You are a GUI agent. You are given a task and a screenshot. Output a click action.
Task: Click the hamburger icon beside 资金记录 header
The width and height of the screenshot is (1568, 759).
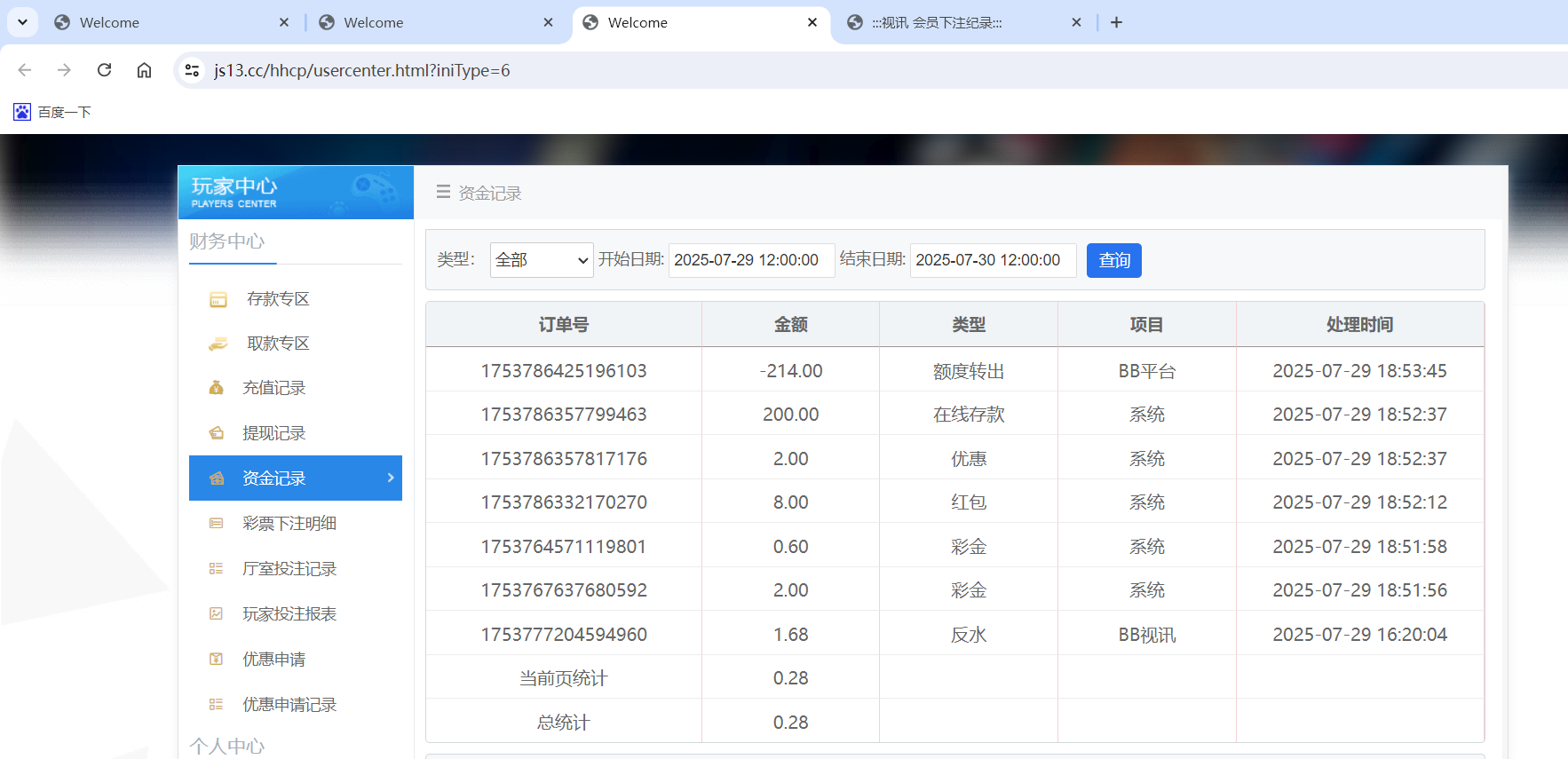[x=443, y=192]
